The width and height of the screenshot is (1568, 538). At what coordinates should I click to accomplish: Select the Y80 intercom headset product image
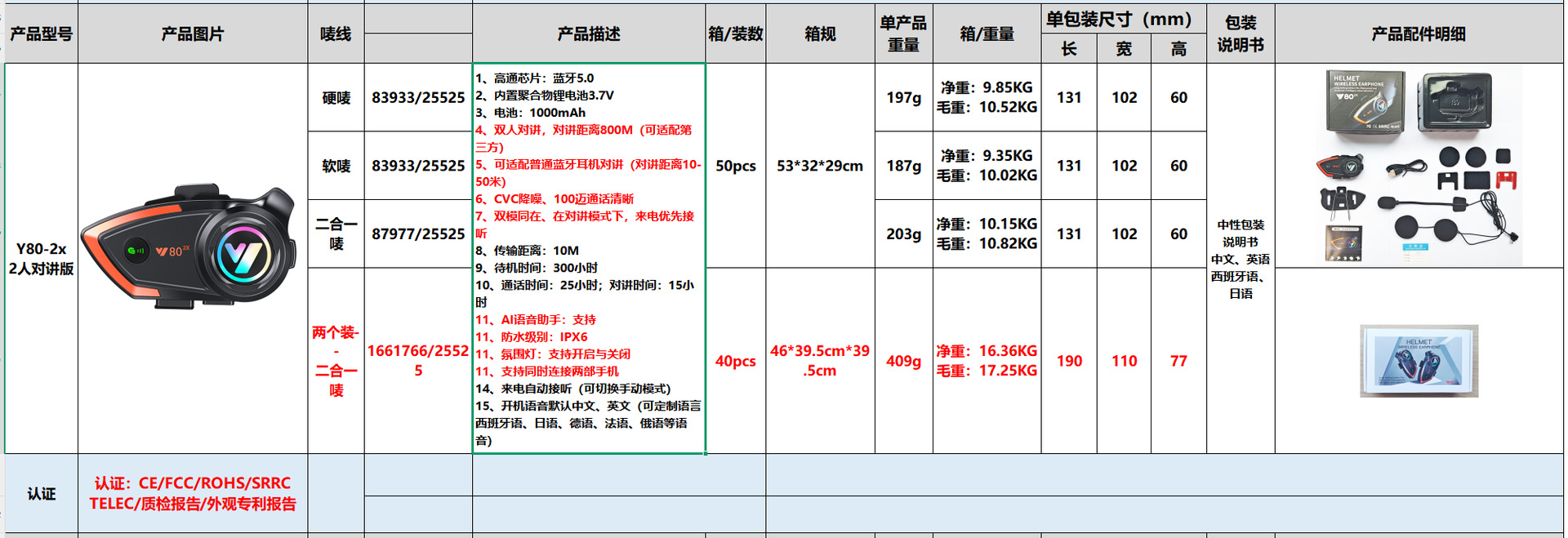189,247
